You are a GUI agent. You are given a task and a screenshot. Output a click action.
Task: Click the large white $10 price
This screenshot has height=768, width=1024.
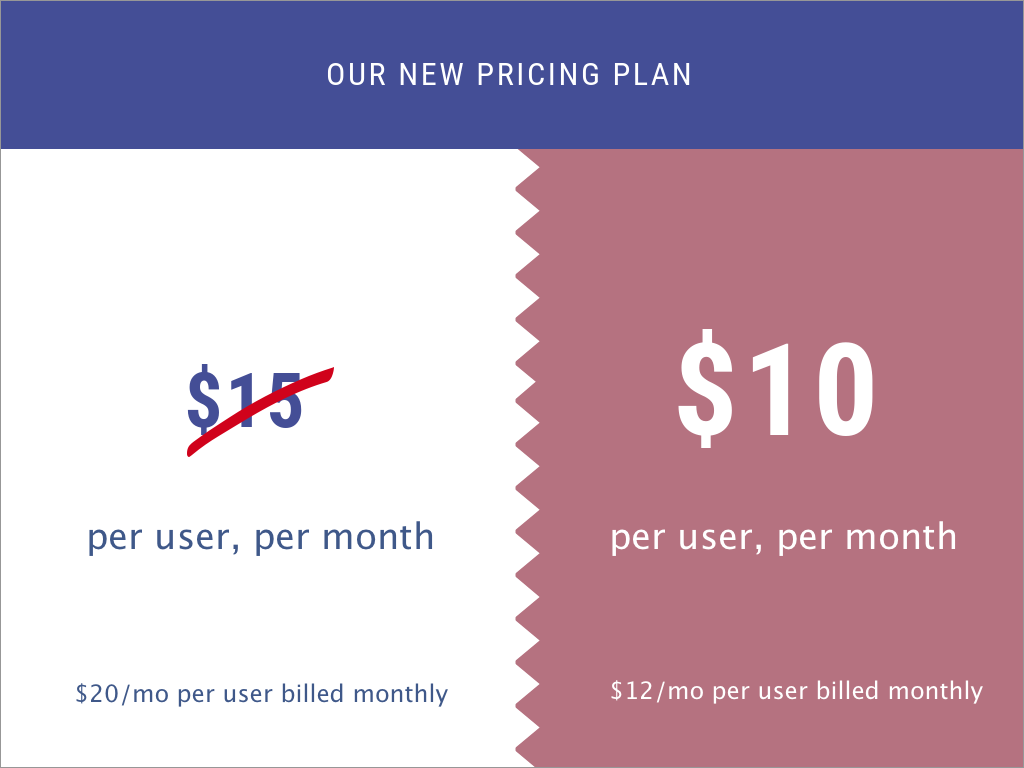coord(776,388)
